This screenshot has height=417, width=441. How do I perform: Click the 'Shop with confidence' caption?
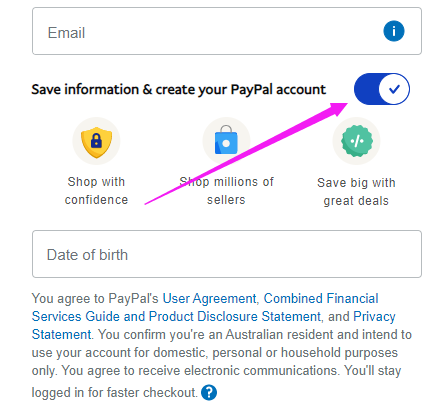pyautogui.click(x=96, y=191)
